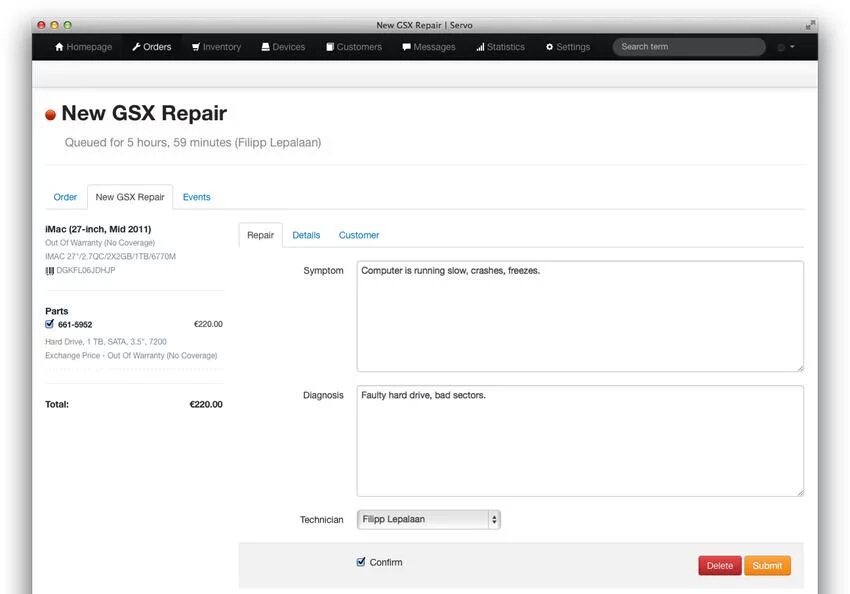Image resolution: width=850 pixels, height=594 pixels.
Task: Open Orders using the wrench icon
Action: (x=135, y=46)
